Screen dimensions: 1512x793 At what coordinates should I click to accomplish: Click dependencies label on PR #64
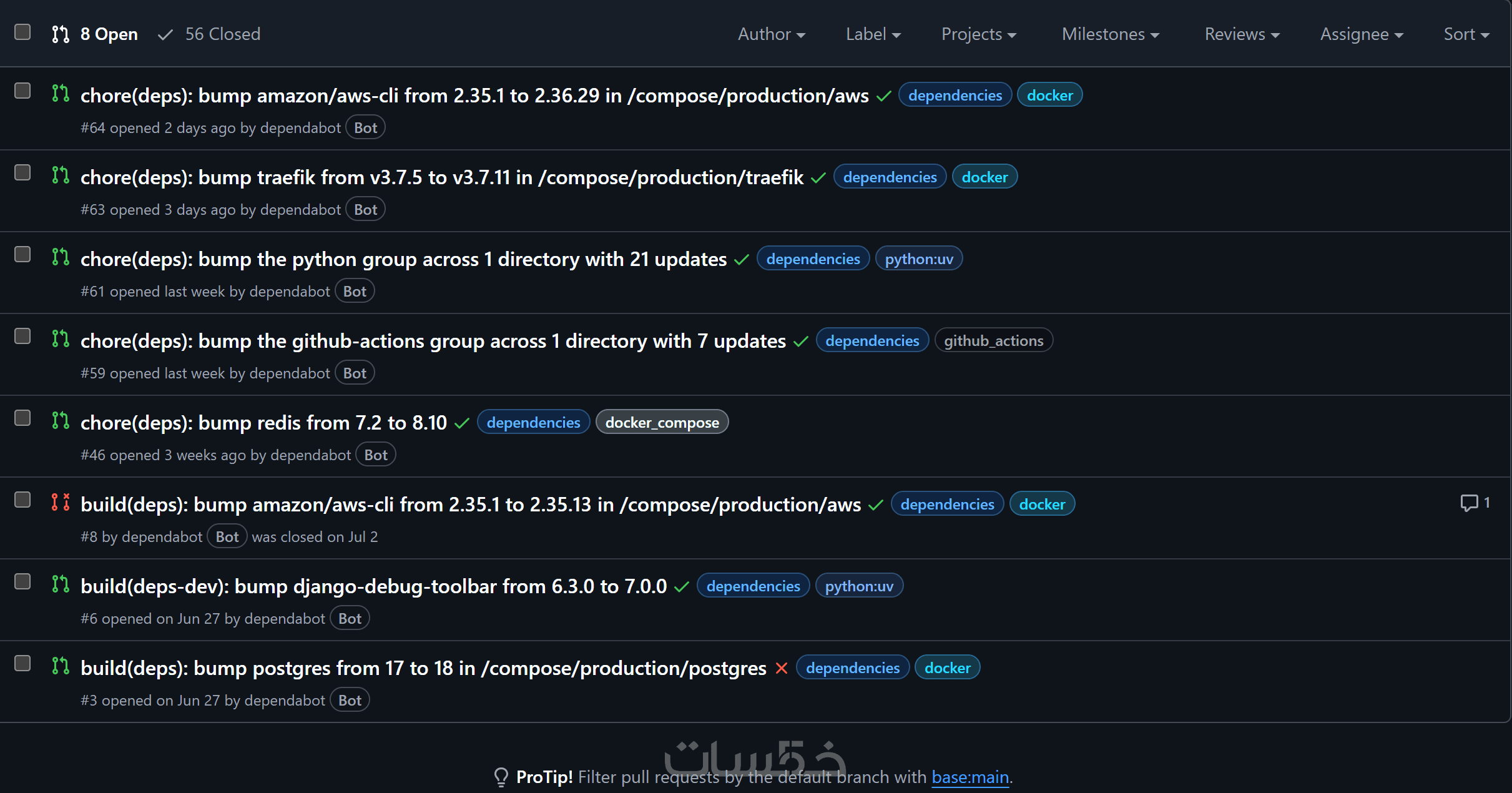(955, 95)
